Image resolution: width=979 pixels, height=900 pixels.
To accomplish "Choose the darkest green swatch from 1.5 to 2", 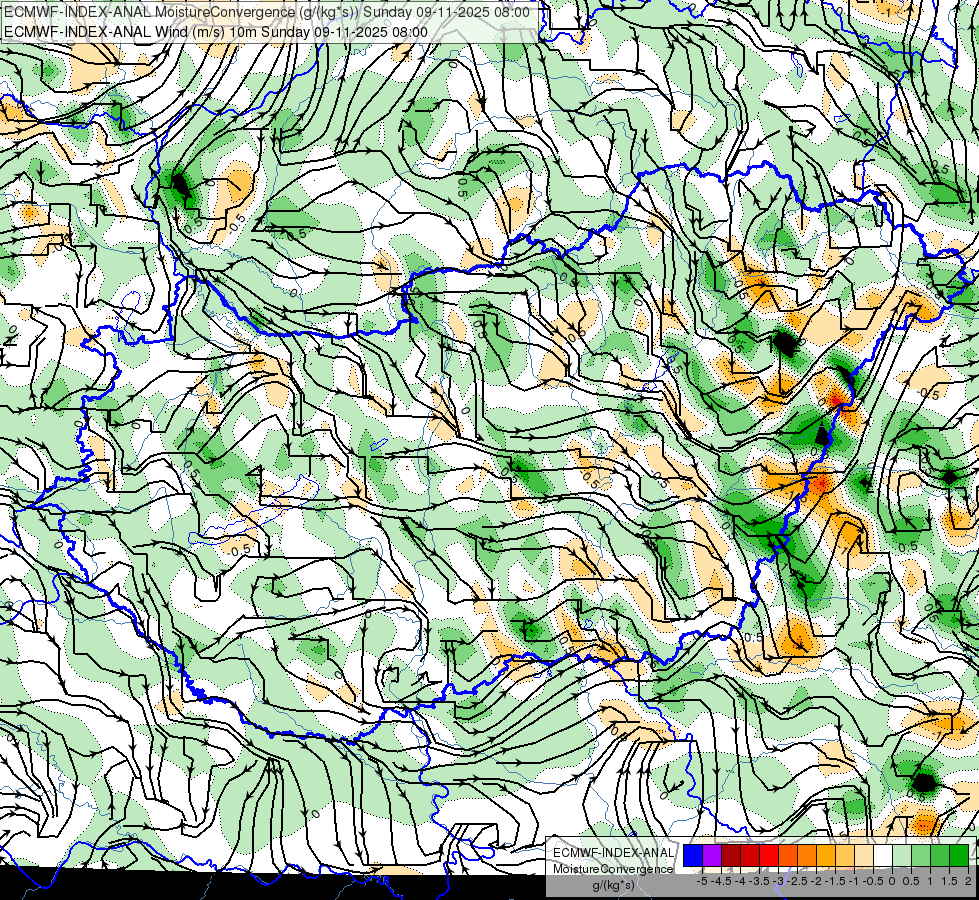I will pyautogui.click(x=959, y=855).
